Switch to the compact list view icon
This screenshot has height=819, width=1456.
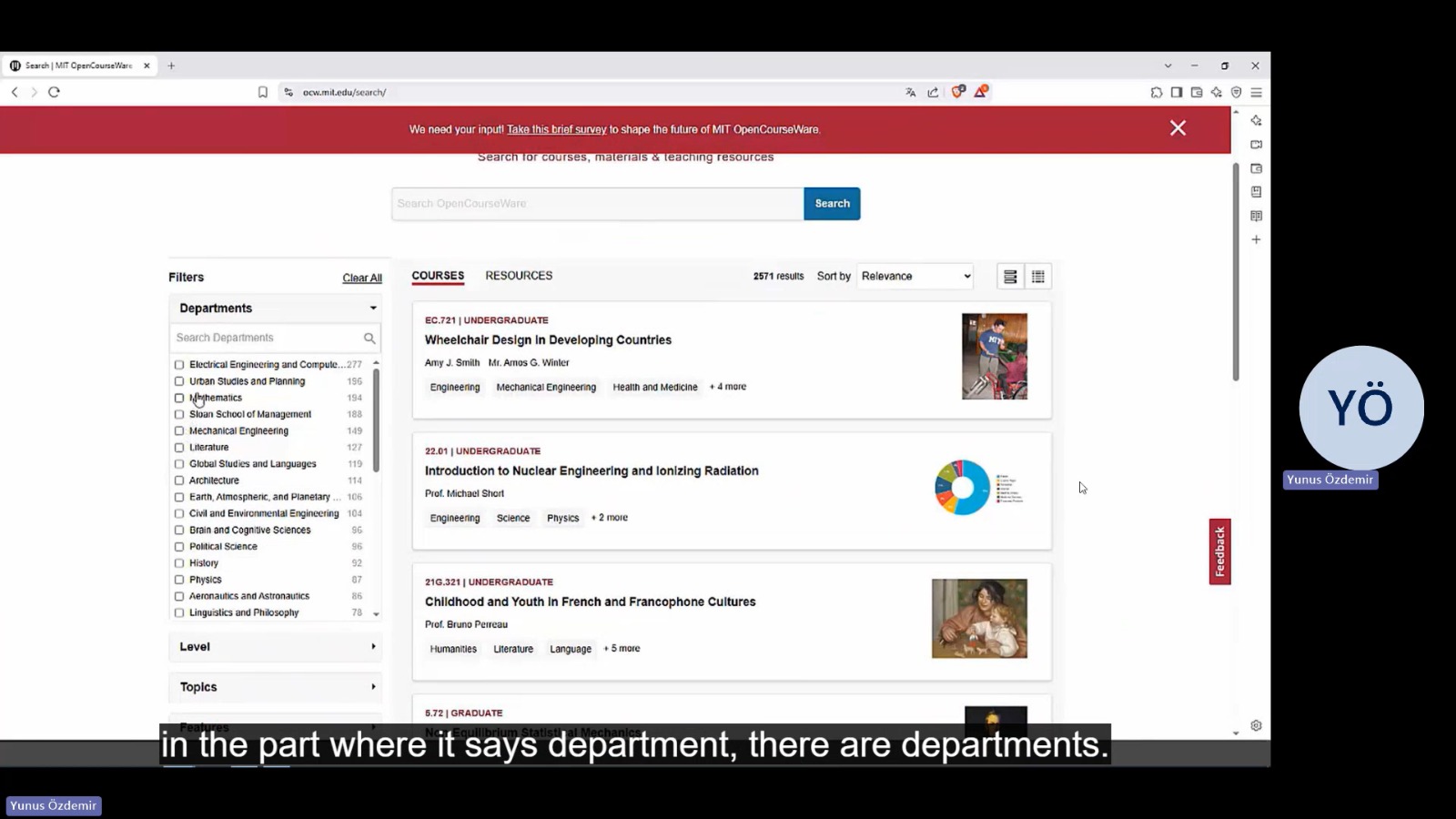[x=1038, y=277]
